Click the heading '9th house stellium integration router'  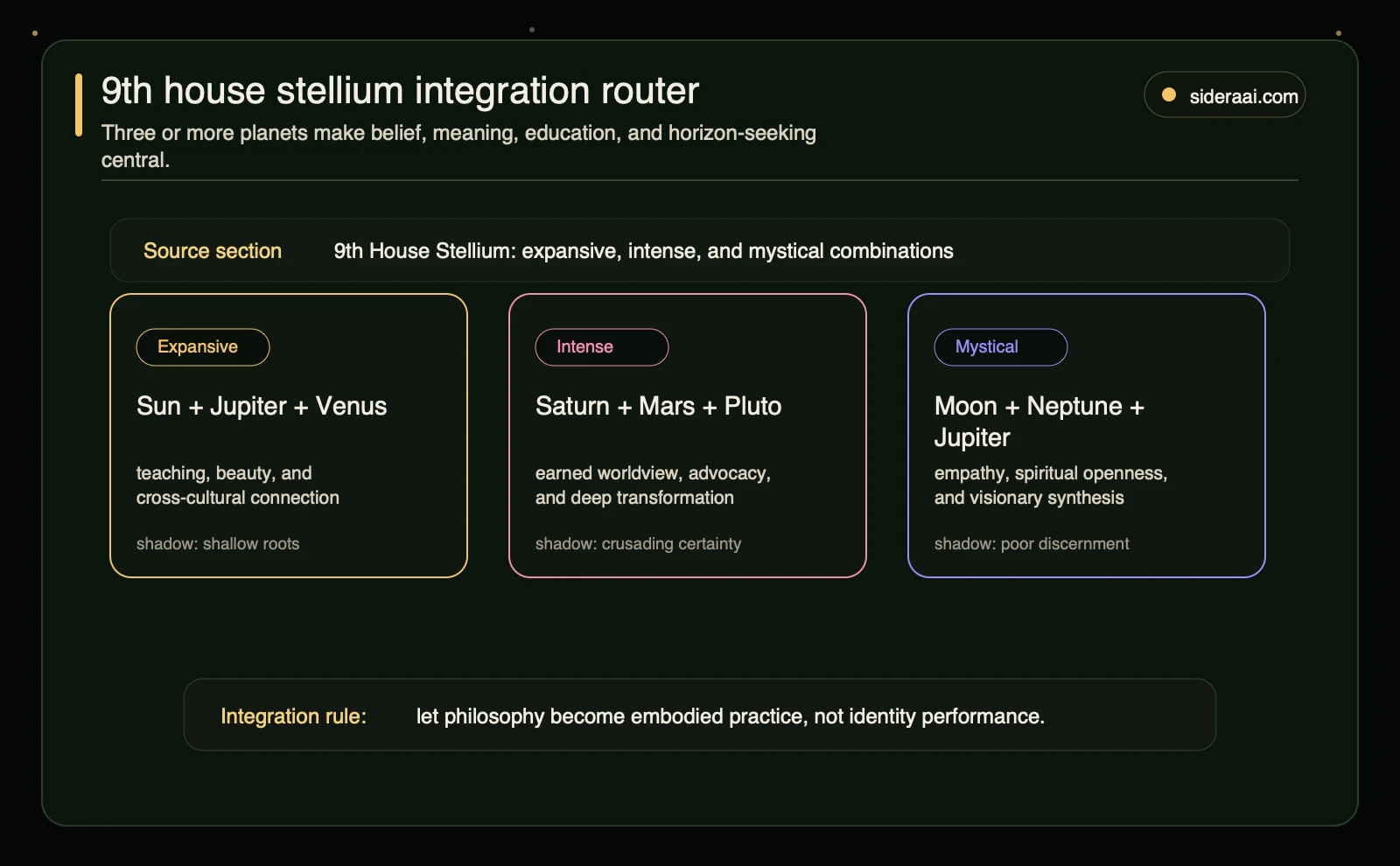(400, 91)
